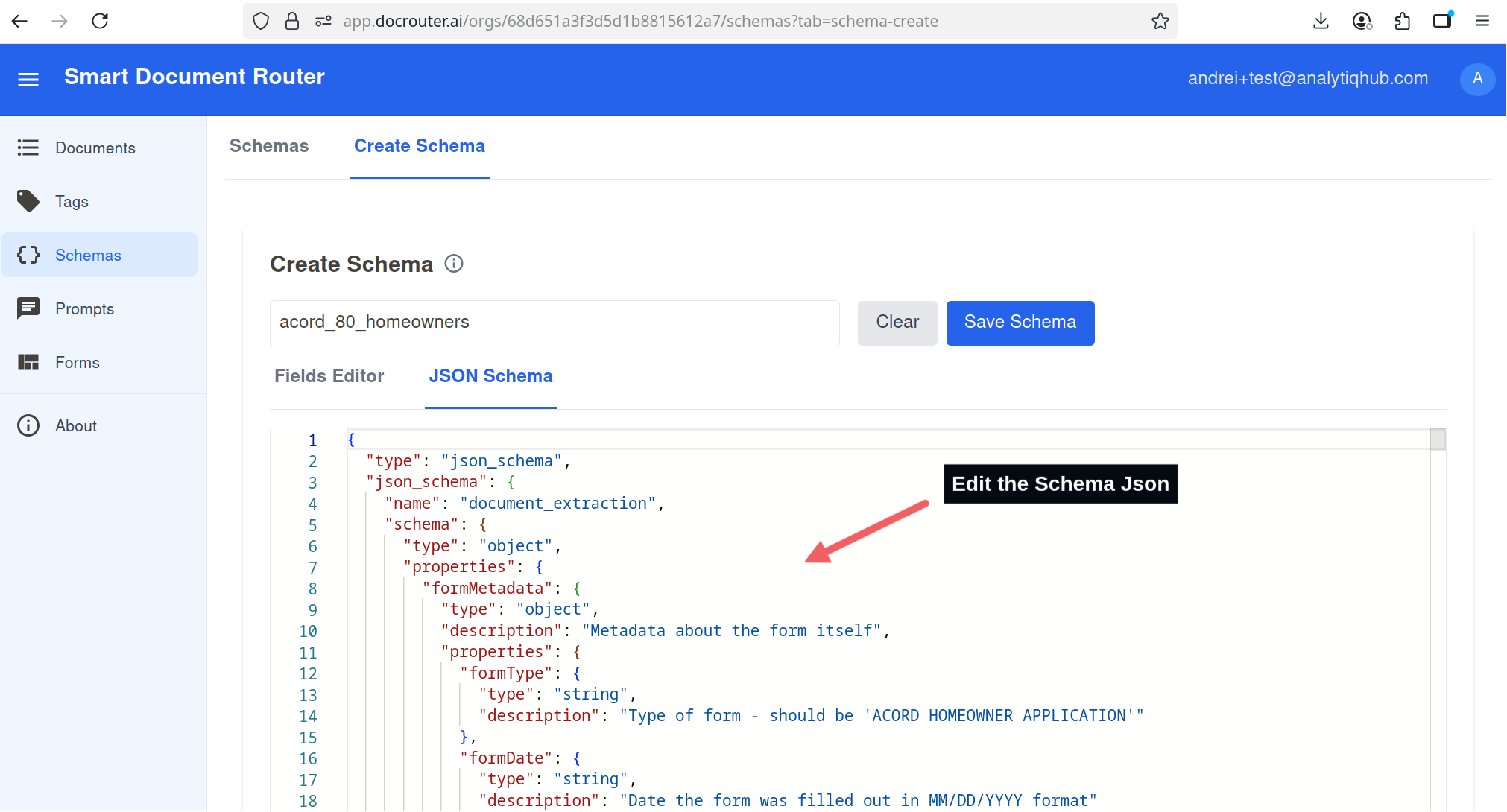
Task: Open user avatar account menu
Action: 1477,78
